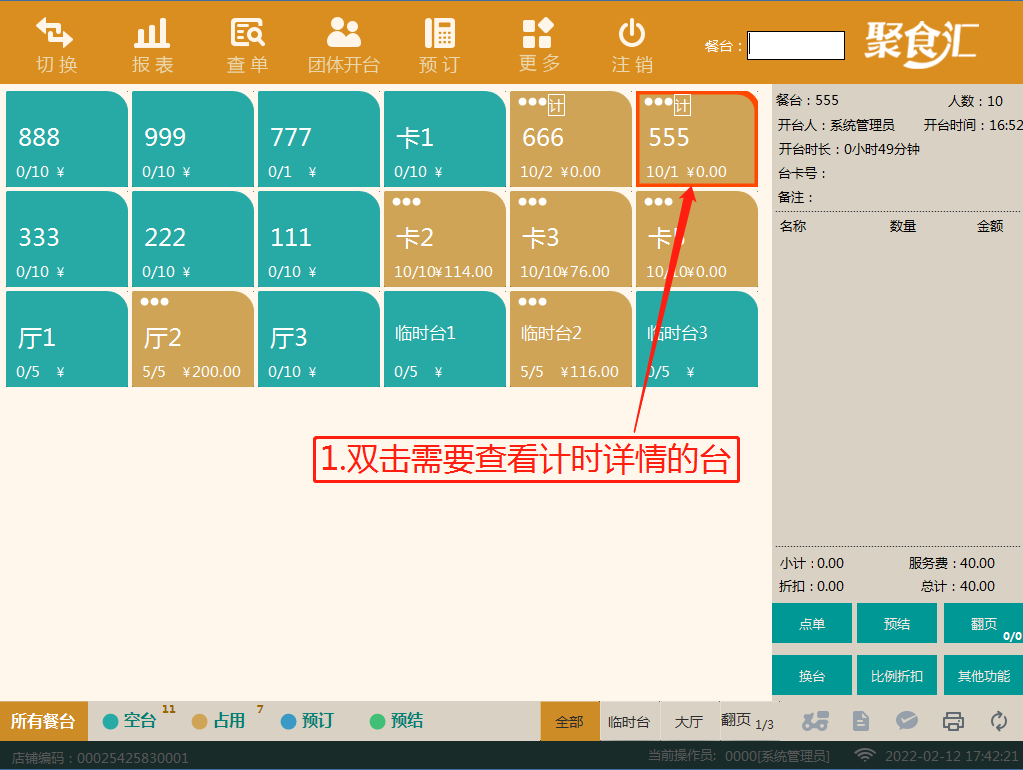The image size is (1023, 770).
Task: Filter tables by 预结 pre-settled status
Action: tap(397, 720)
